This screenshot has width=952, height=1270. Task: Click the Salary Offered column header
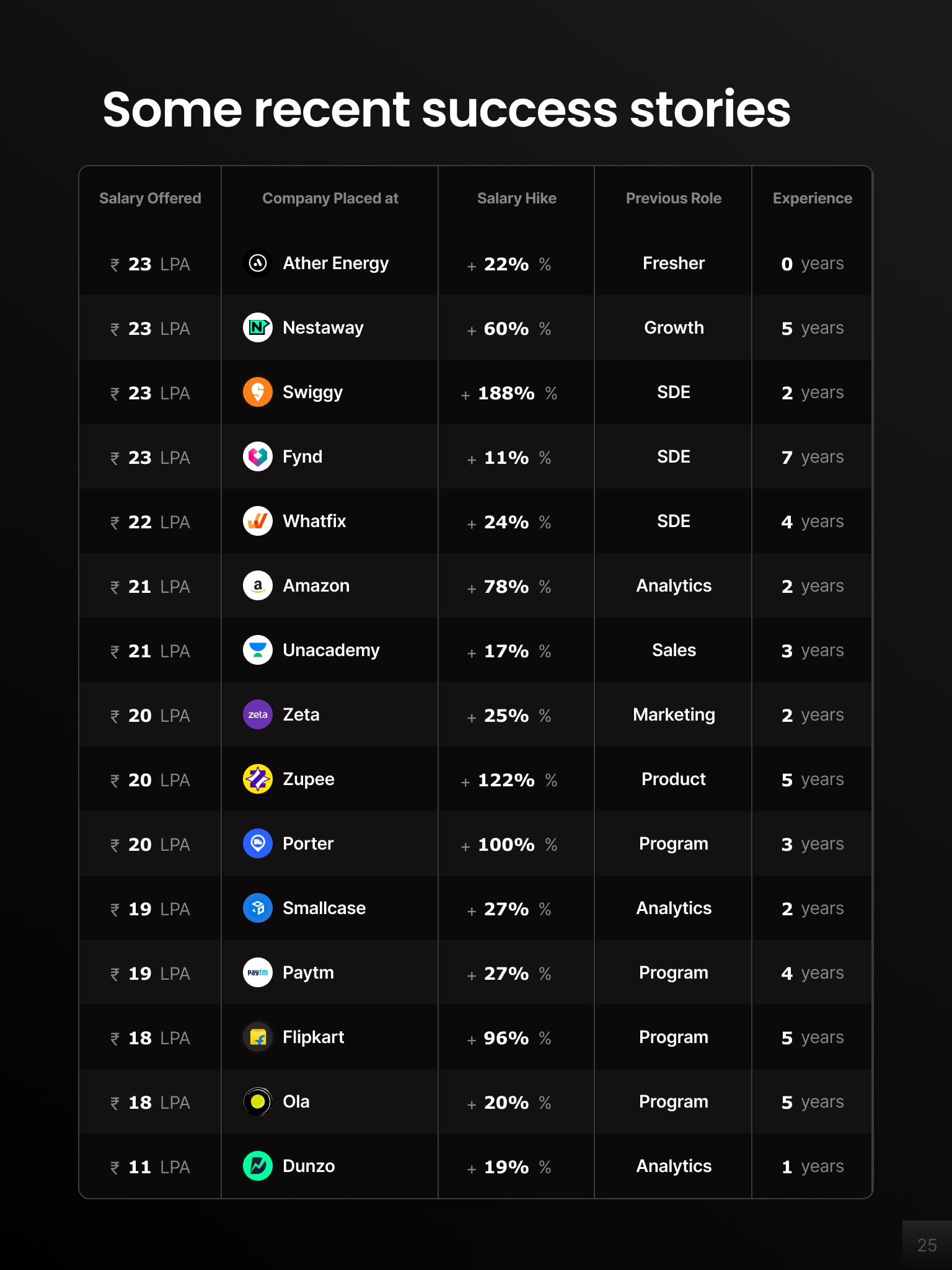coord(150,198)
